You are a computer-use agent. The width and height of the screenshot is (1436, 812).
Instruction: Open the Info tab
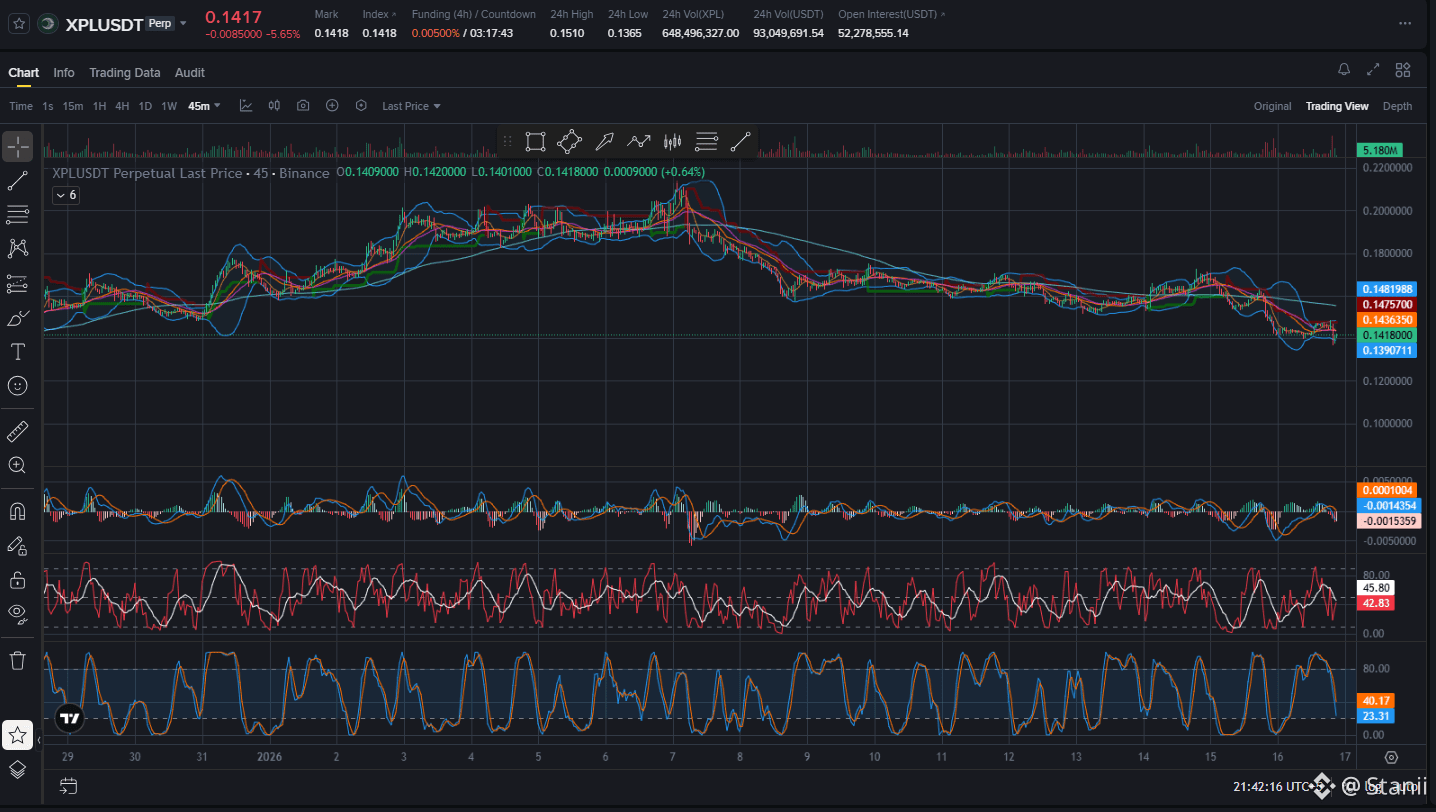(x=64, y=73)
